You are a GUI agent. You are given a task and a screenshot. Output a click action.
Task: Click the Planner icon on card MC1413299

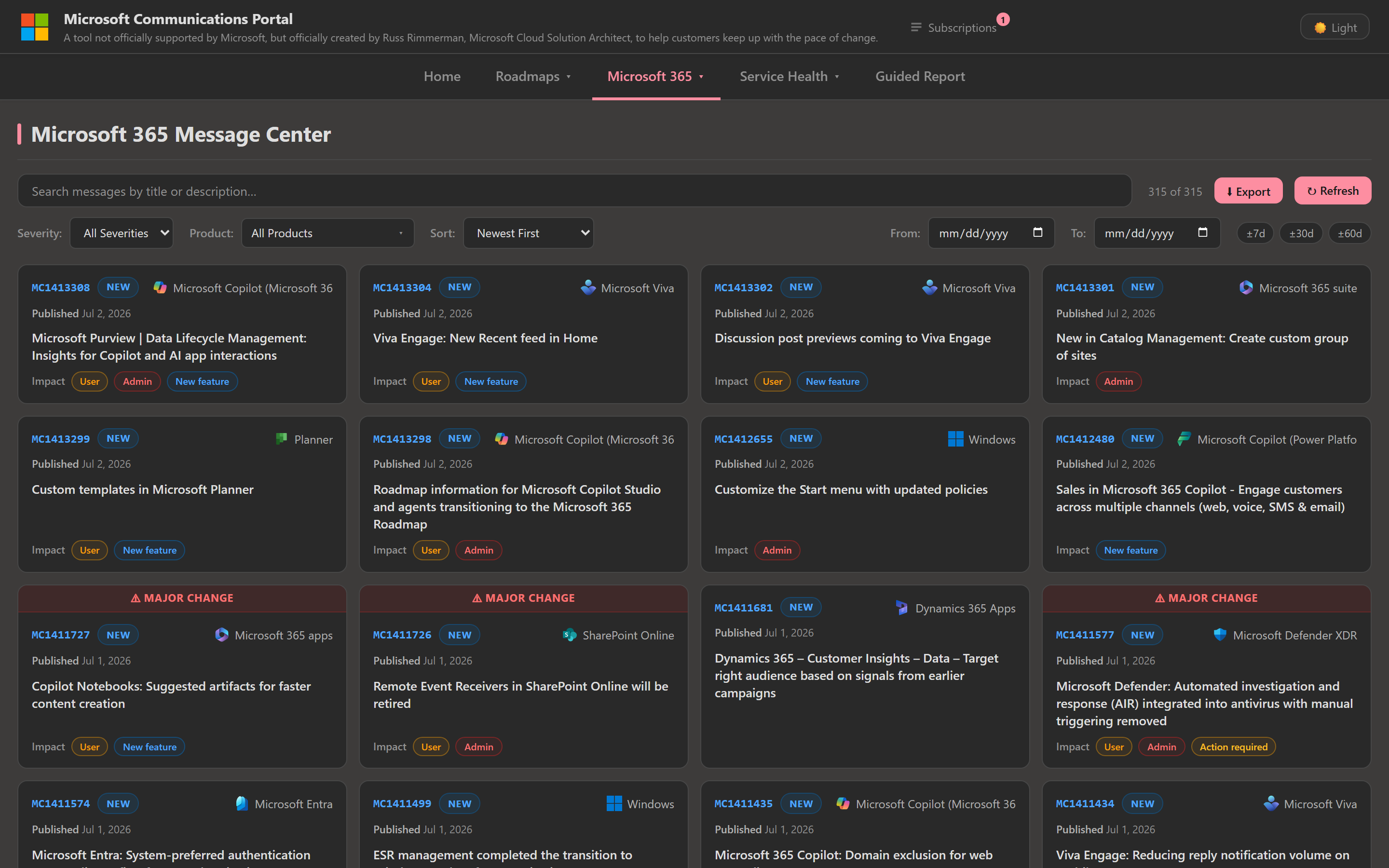pyautogui.click(x=282, y=439)
